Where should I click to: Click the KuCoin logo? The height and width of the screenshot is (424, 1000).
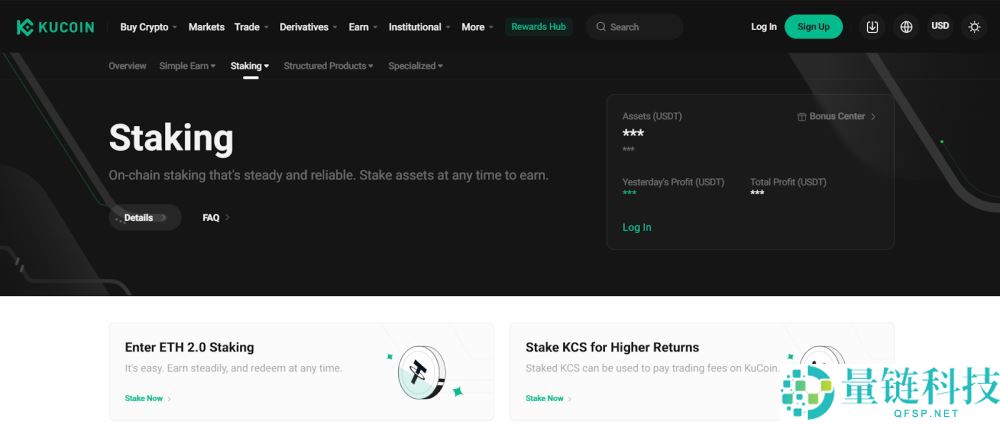click(x=55, y=27)
